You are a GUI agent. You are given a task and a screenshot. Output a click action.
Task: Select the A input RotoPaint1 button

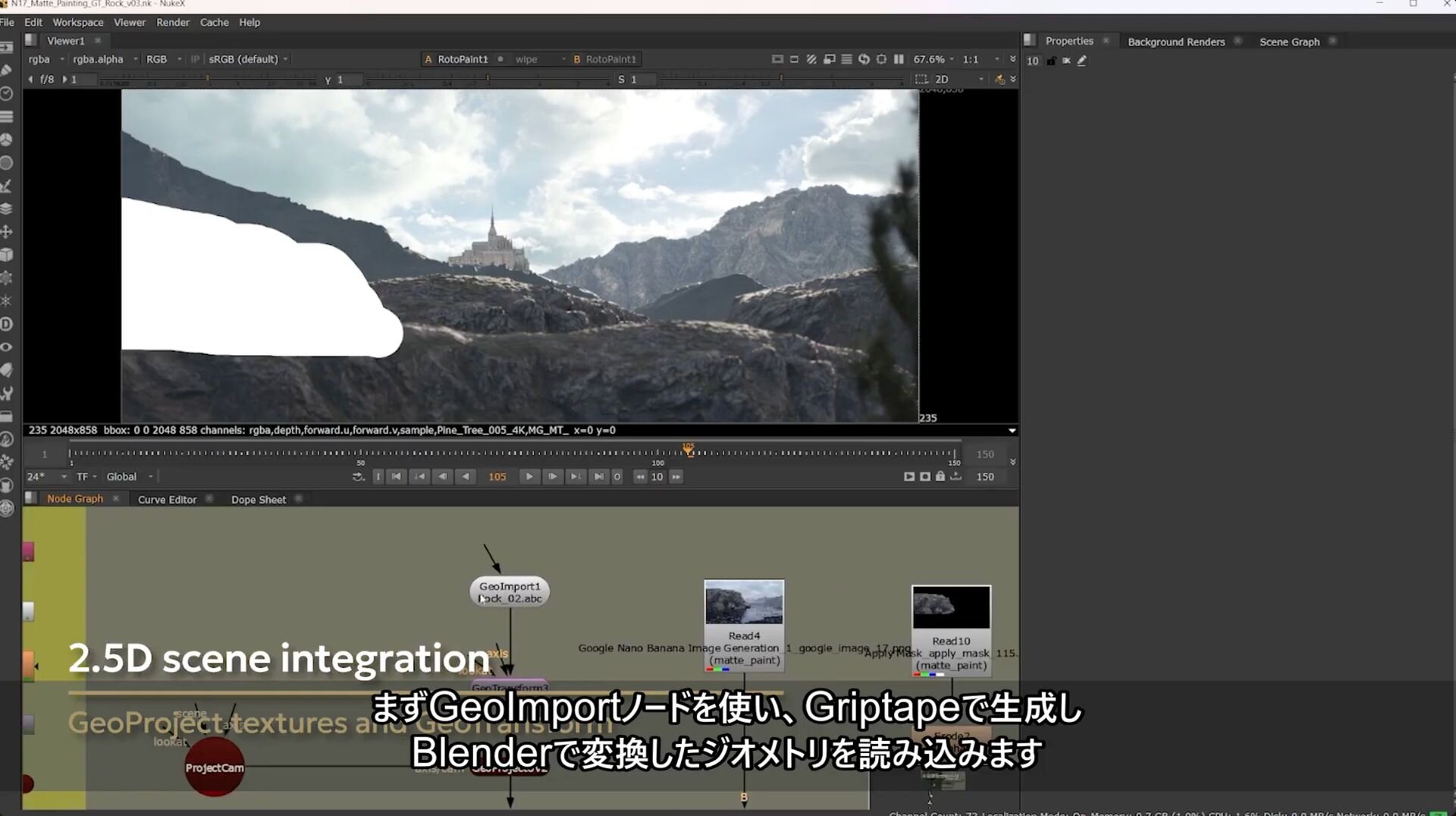(x=457, y=59)
